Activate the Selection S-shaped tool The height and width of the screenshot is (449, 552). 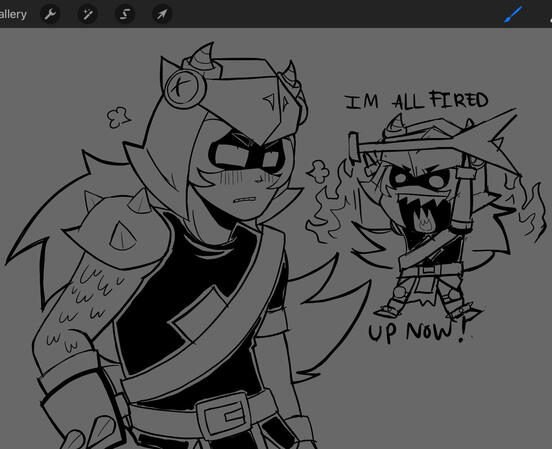coord(125,14)
